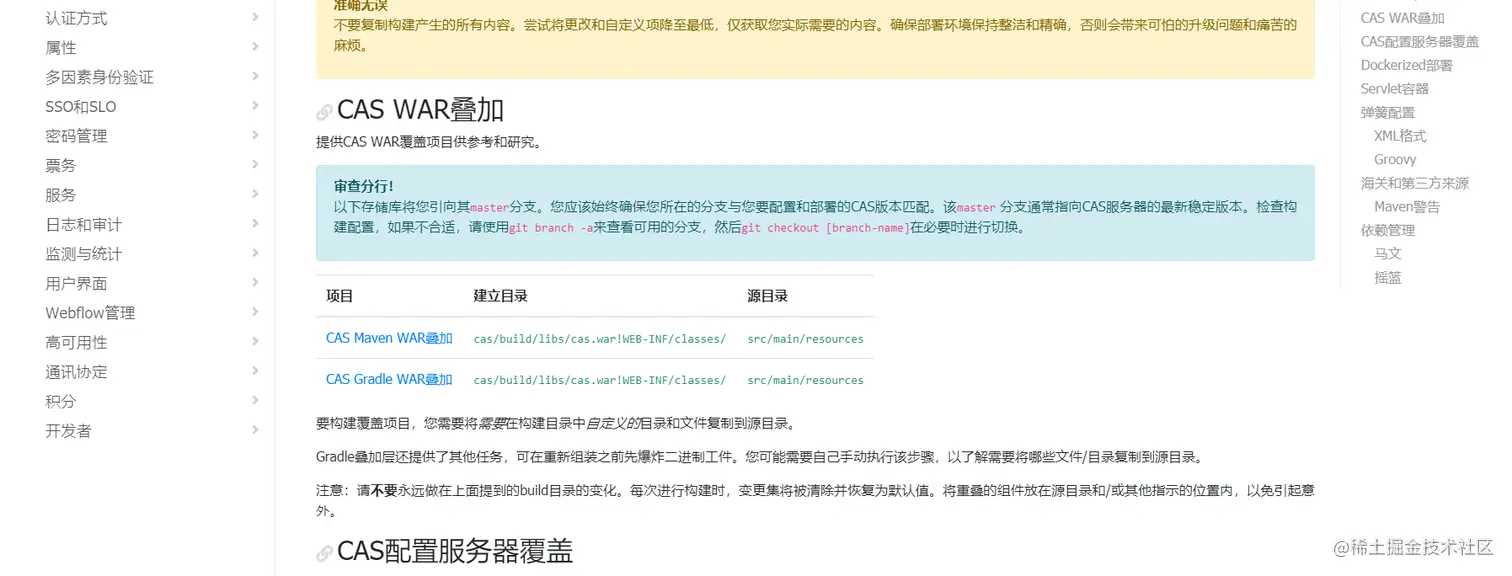Expand the 日志和审计 chevron
This screenshot has width=1512, height=576.
tap(256, 223)
